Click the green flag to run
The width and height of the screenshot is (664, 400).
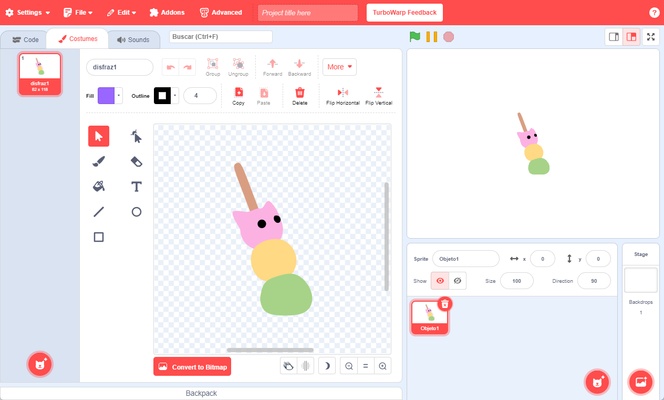415,37
